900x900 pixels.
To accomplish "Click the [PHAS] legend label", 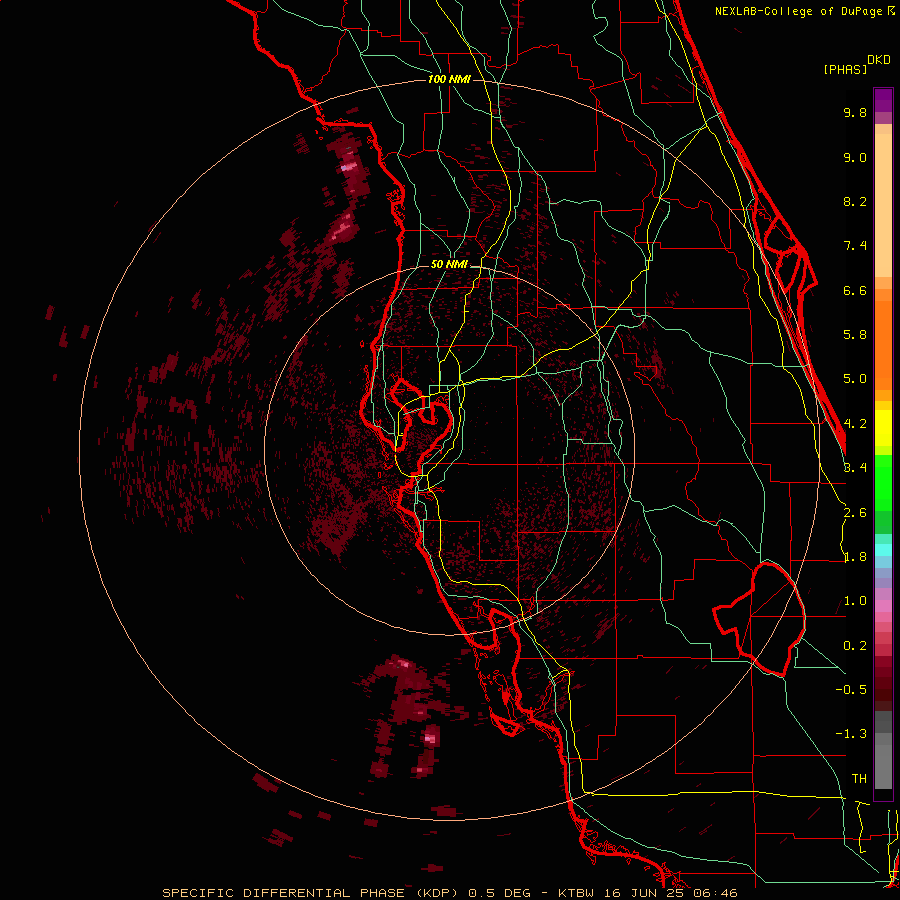I will tap(845, 69).
